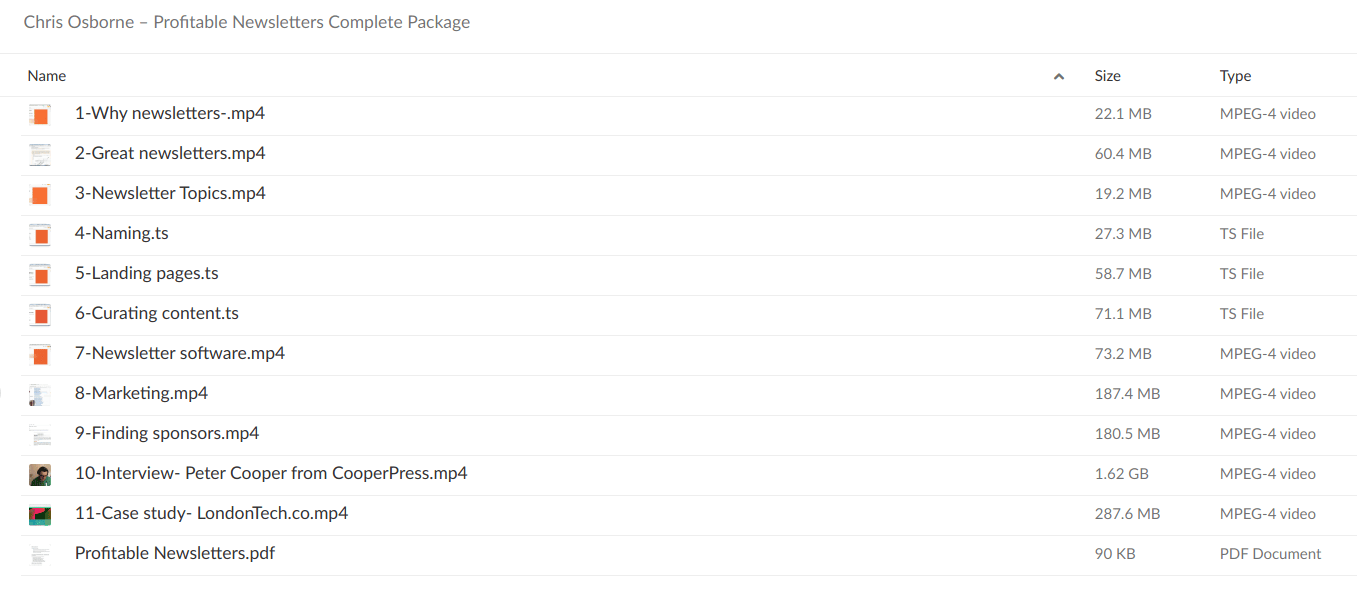The image size is (1357, 605).
Task: Select the file icon for 3-Newsletter Topics.mp4
Action: tap(39, 194)
